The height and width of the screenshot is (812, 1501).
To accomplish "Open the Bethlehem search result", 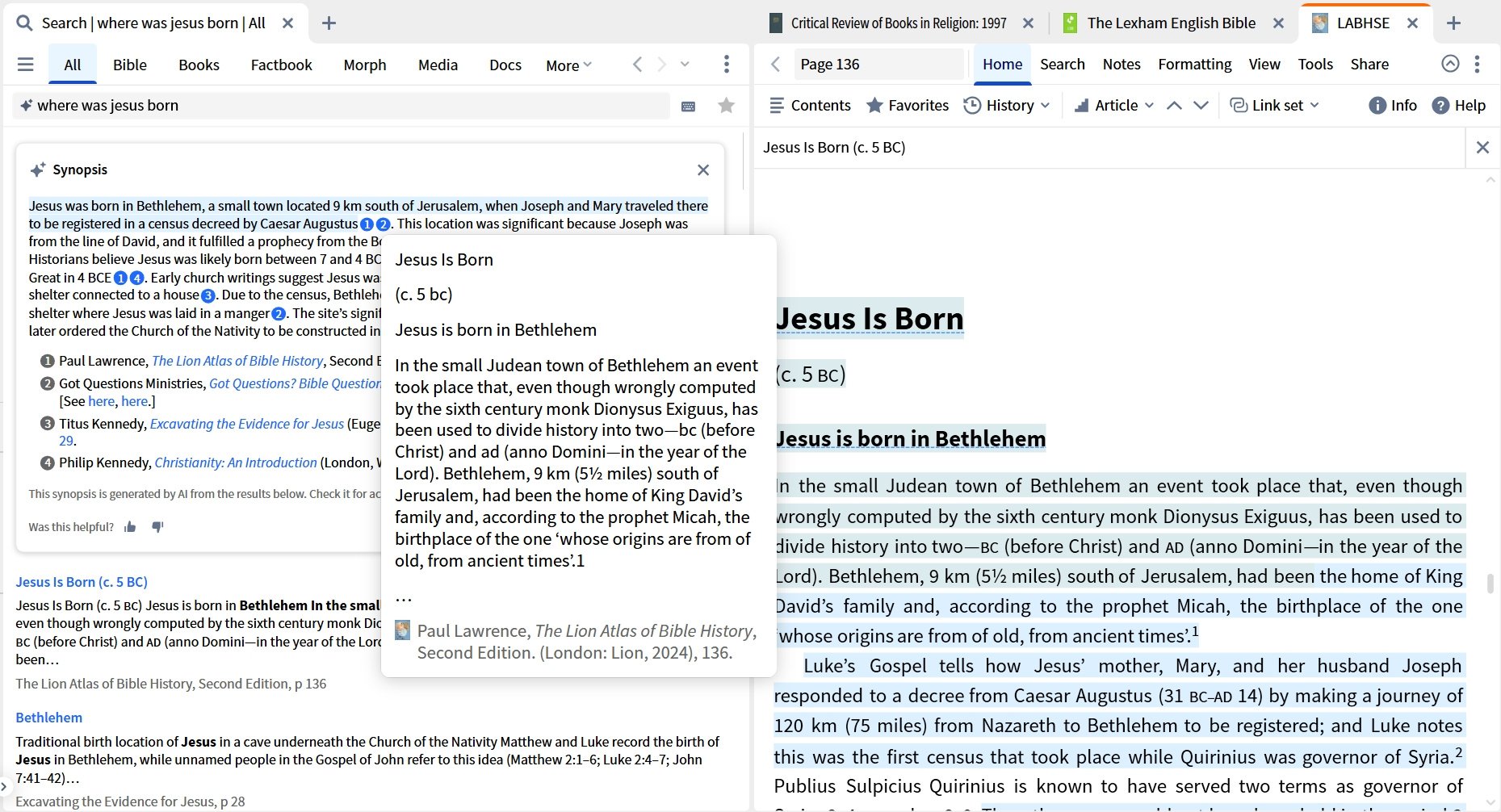I will 49,718.
